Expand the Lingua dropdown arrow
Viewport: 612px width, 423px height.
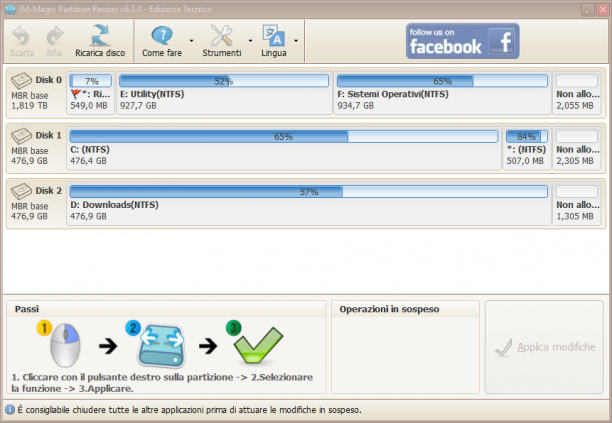[296, 41]
